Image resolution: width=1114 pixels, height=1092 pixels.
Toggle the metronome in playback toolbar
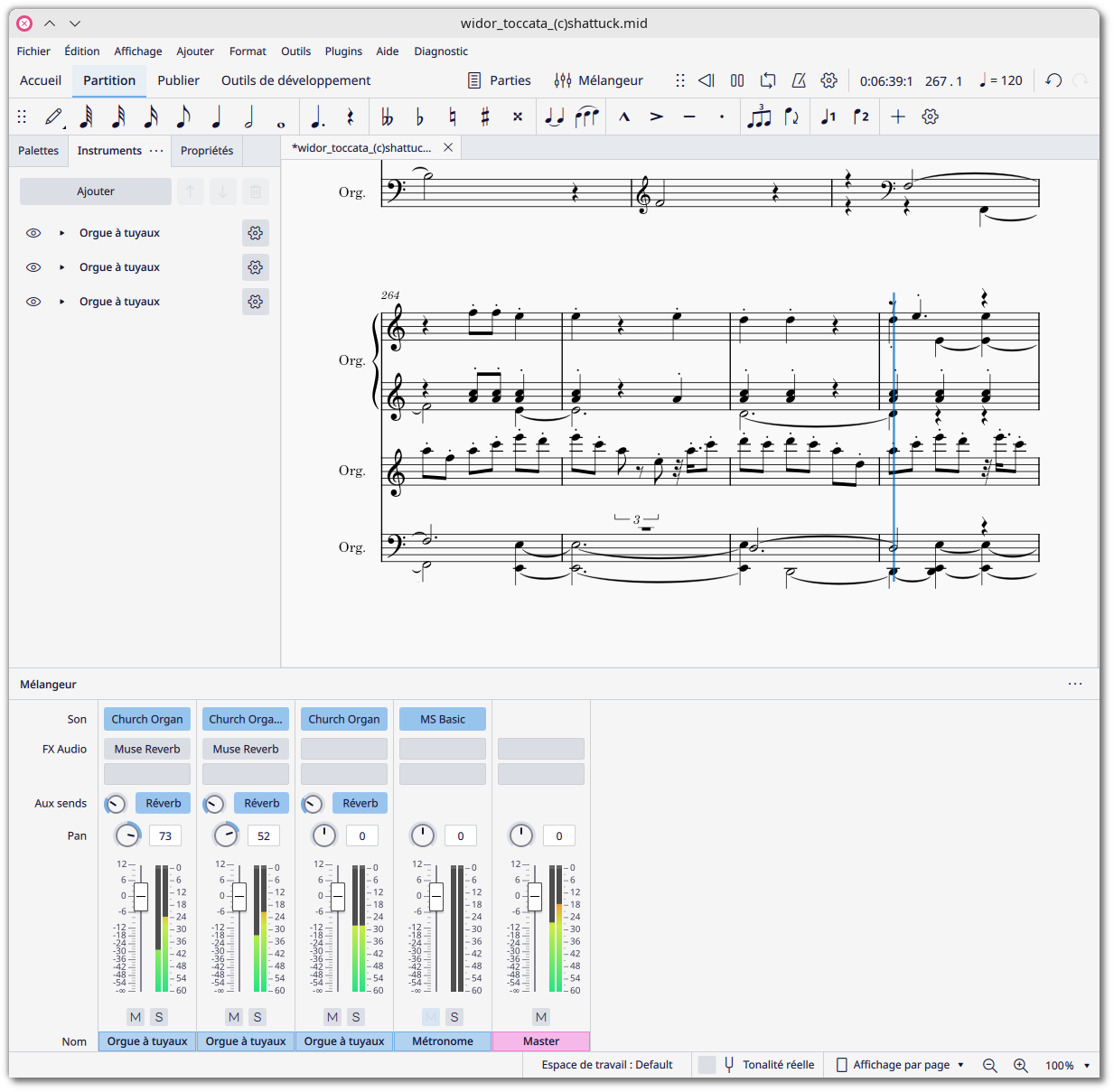(799, 80)
